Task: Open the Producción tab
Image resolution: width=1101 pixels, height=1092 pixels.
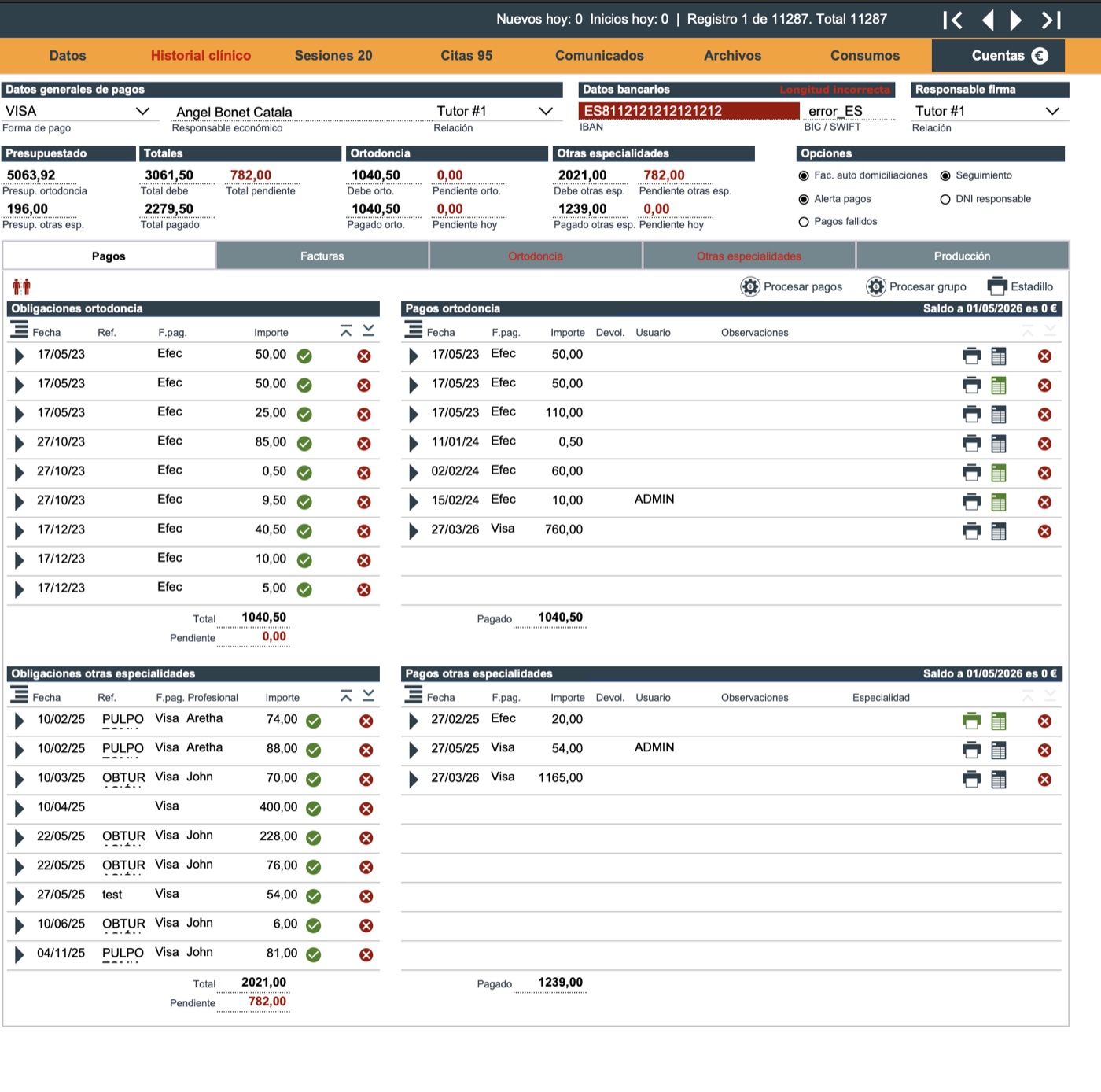Action: pyautogui.click(x=962, y=256)
